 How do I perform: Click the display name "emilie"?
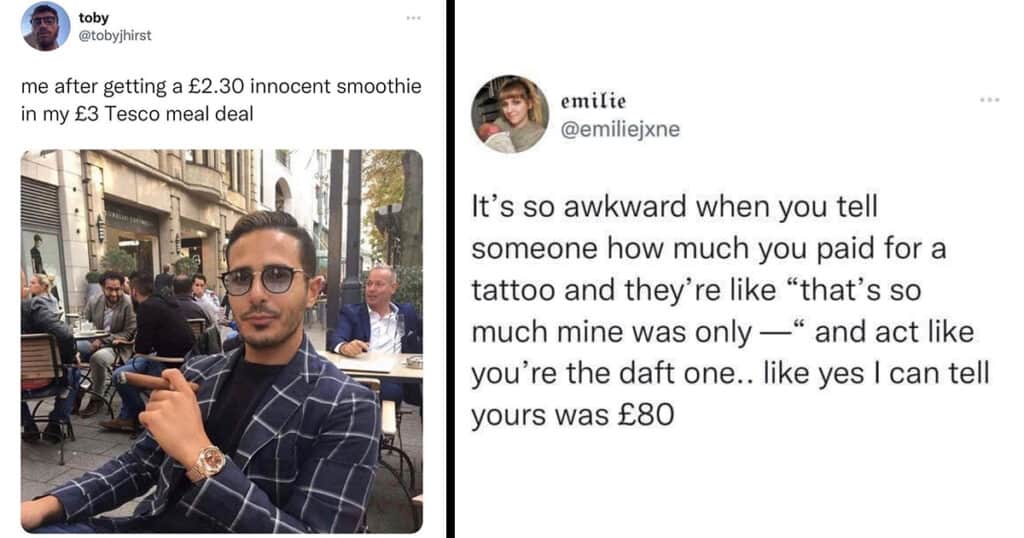(593, 101)
